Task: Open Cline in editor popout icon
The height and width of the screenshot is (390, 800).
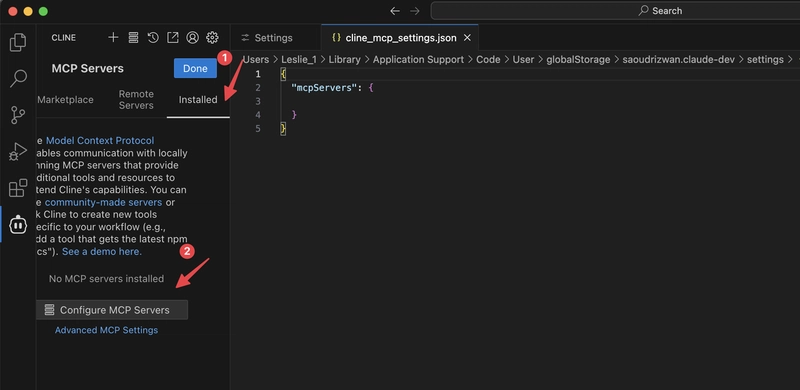Action: pyautogui.click(x=173, y=37)
